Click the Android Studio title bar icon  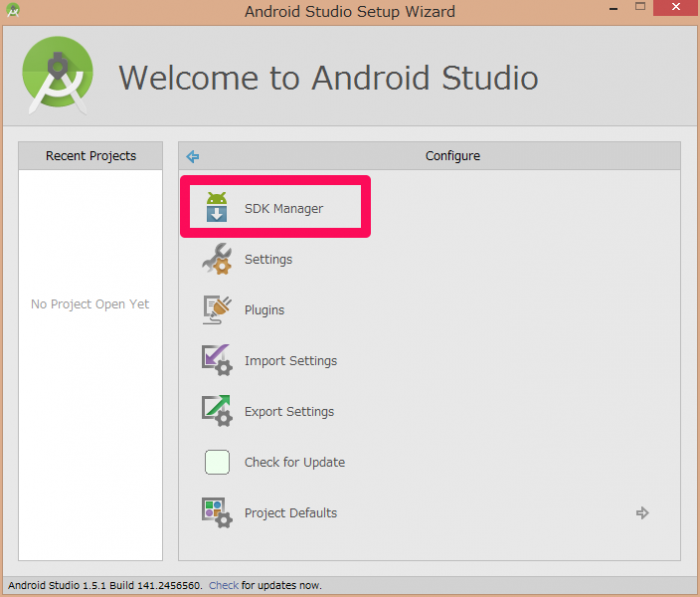click(x=13, y=10)
